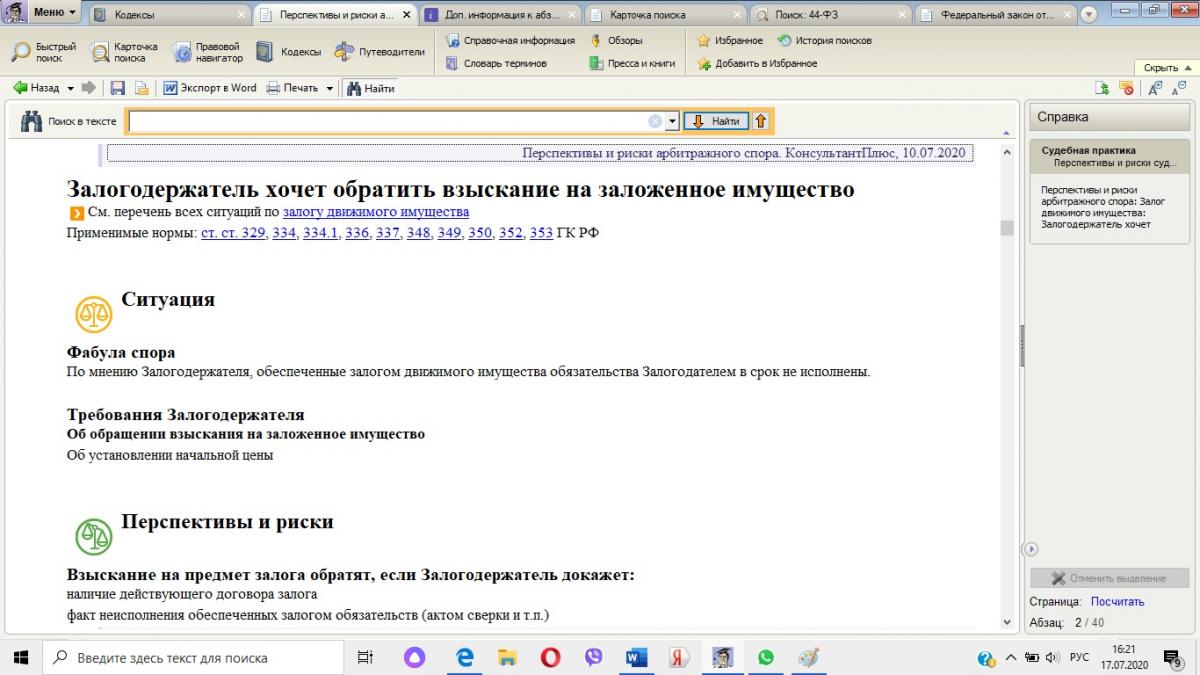Toggle the Найти search-in-text panel
The image size is (1200, 675).
click(x=370, y=88)
